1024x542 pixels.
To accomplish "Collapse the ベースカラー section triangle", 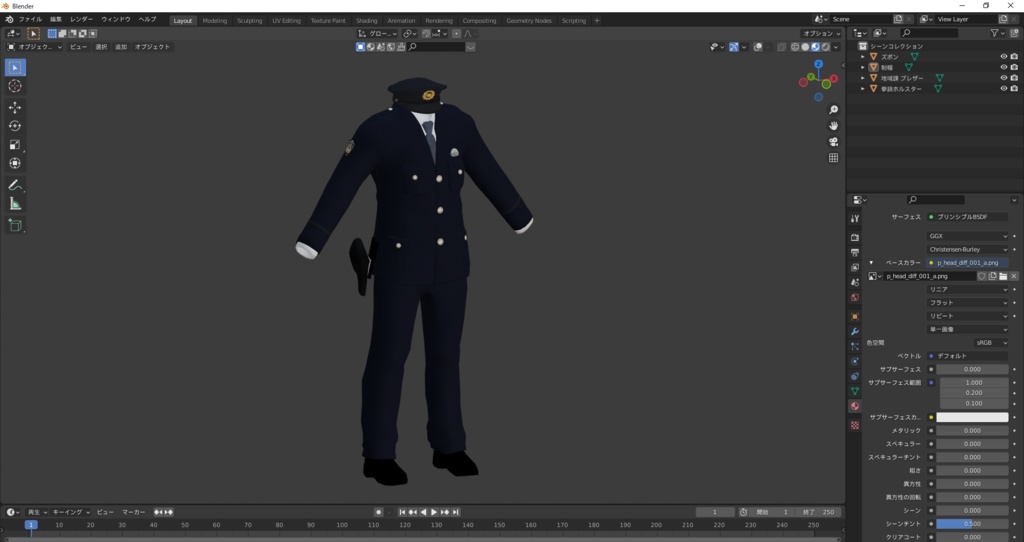I will [871, 263].
